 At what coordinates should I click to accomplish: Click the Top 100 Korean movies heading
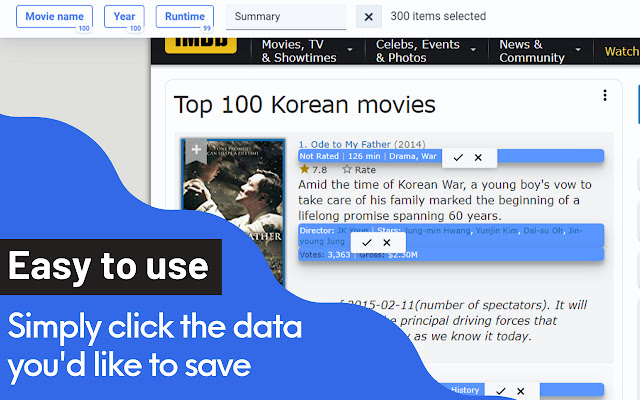pyautogui.click(x=304, y=105)
